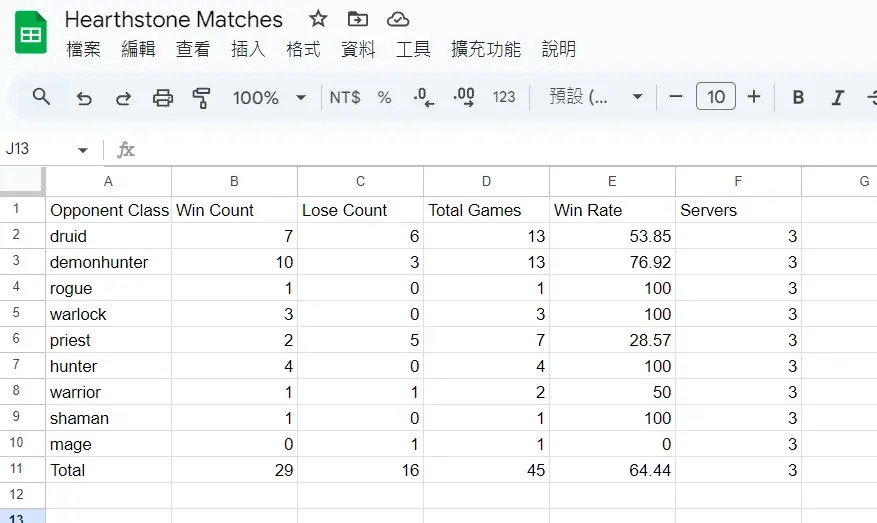Open the move-to-folder icon
Image resolution: width=877 pixels, height=523 pixels.
point(357,20)
